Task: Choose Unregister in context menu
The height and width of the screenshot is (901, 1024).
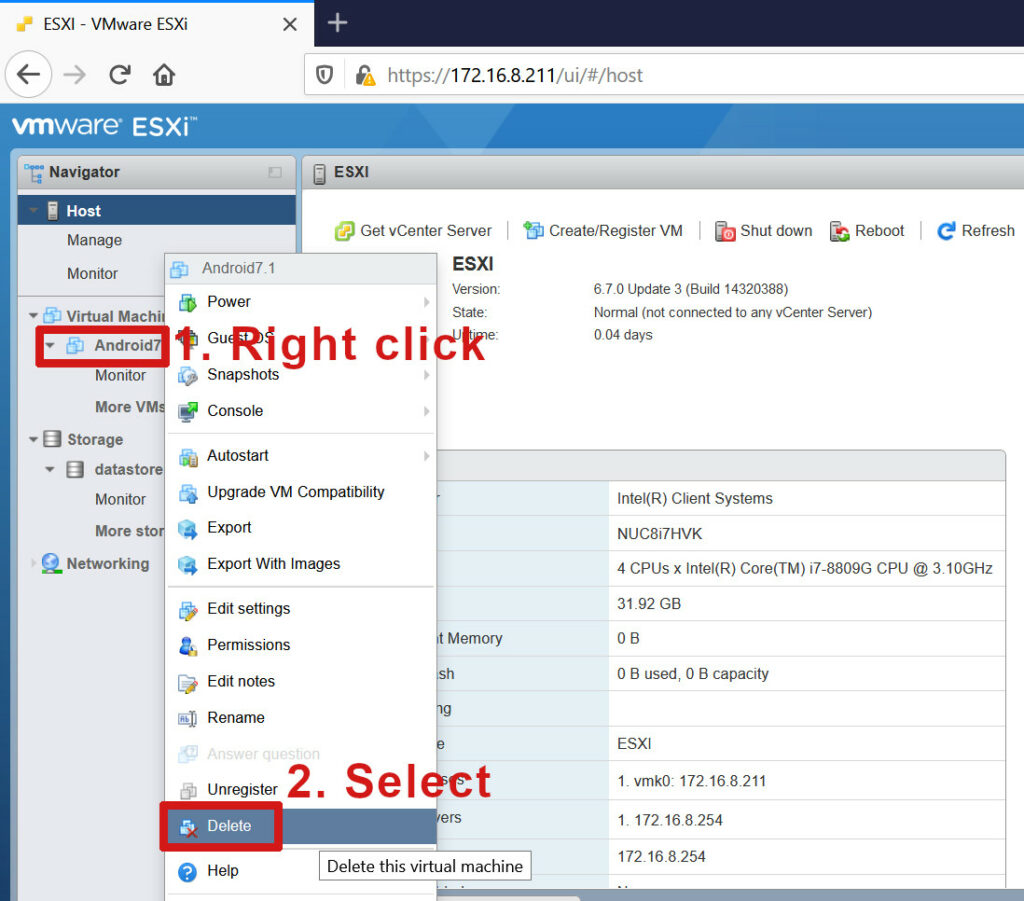Action: click(301, 790)
